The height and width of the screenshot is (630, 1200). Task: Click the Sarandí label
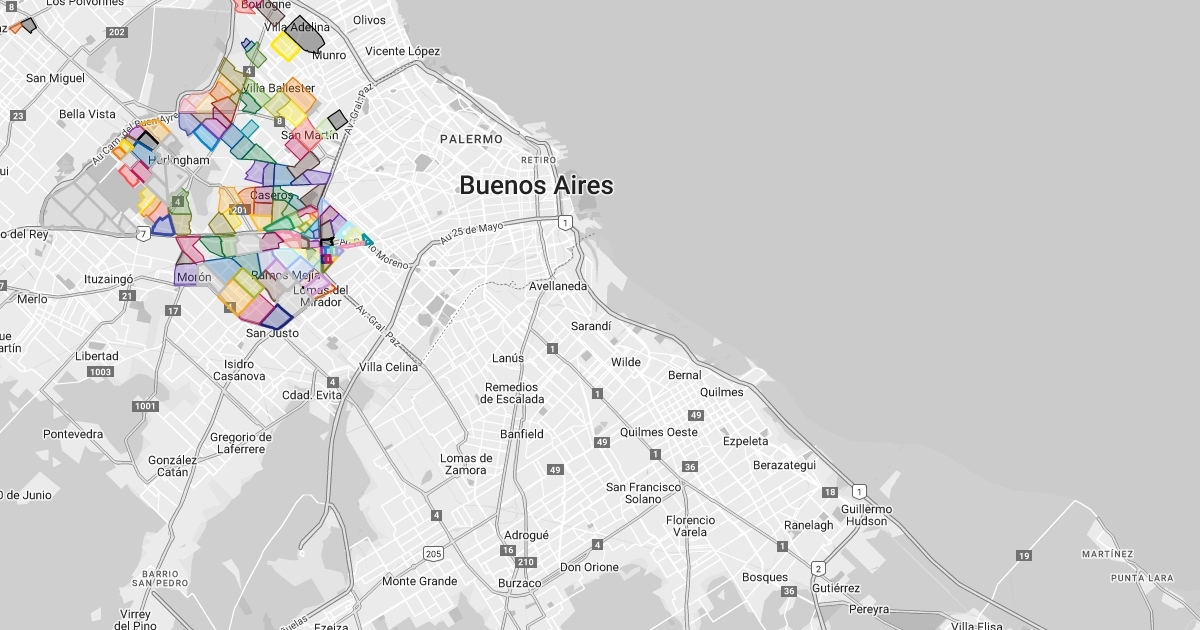pyautogui.click(x=590, y=326)
